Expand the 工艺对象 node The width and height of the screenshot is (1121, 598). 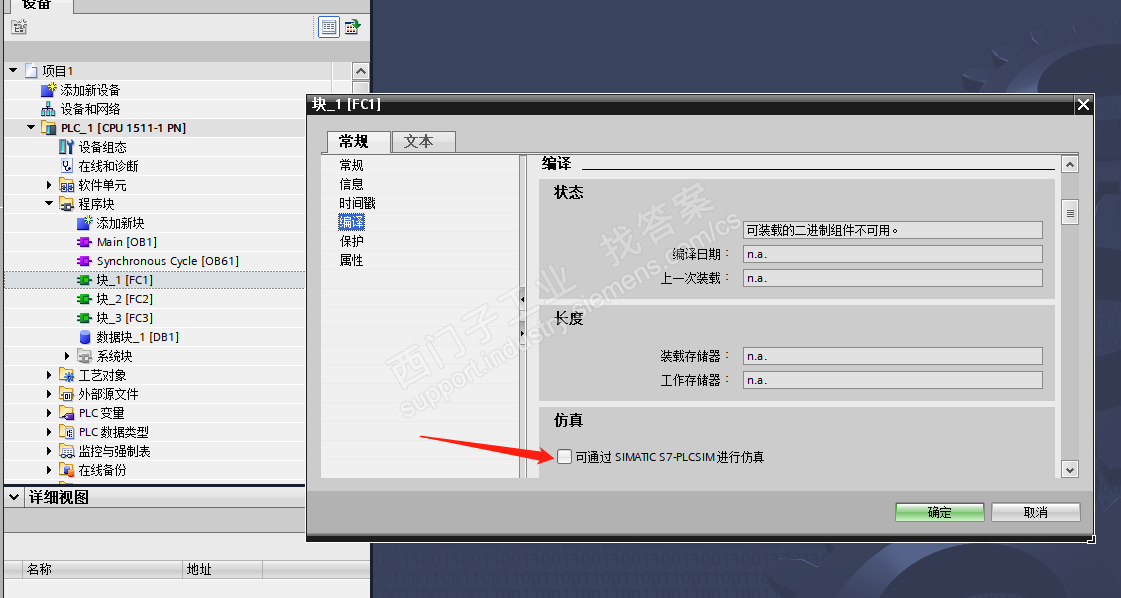click(x=49, y=375)
